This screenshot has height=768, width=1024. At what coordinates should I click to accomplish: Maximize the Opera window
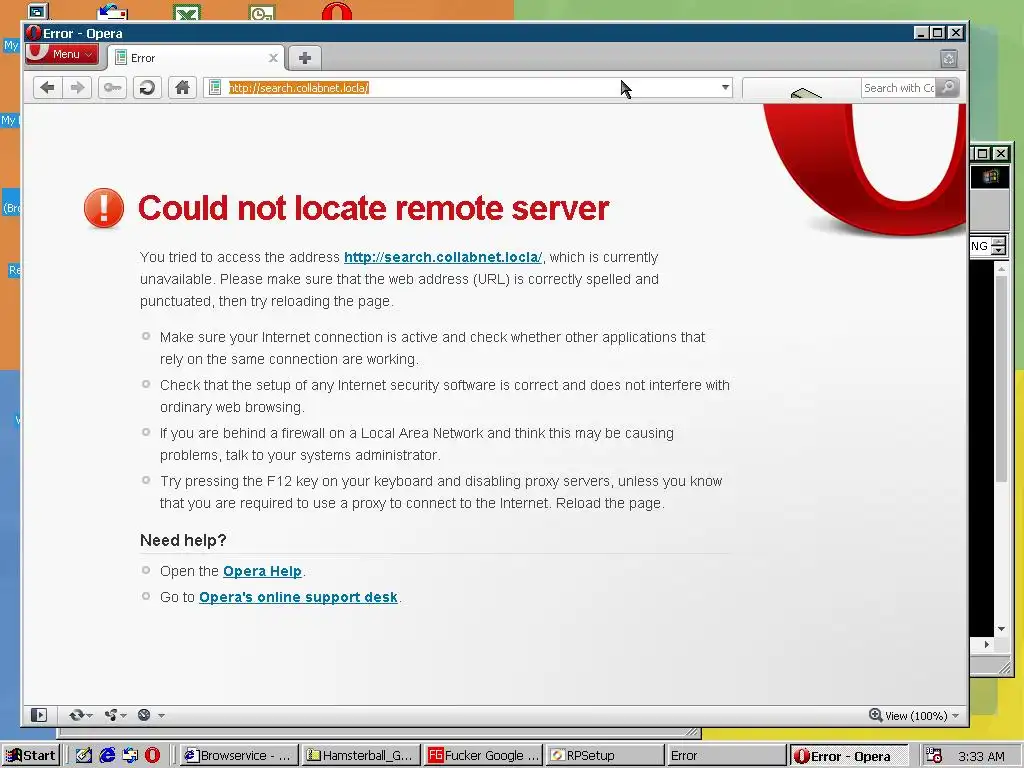point(938,33)
